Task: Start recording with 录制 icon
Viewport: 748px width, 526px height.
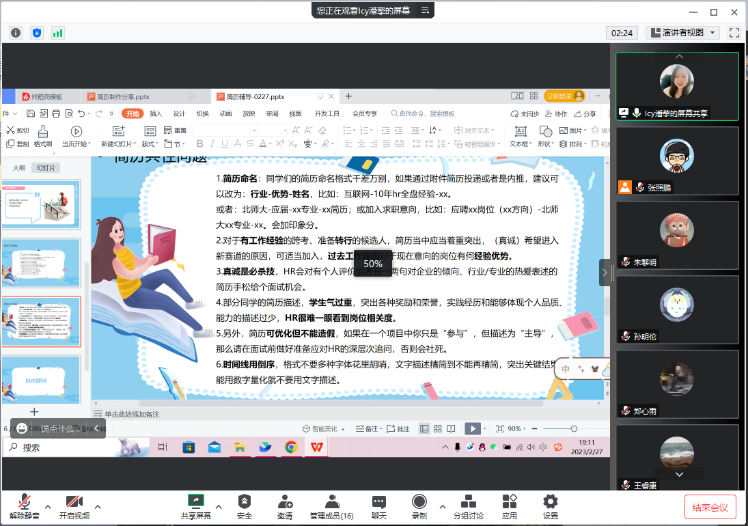Action: click(x=419, y=503)
